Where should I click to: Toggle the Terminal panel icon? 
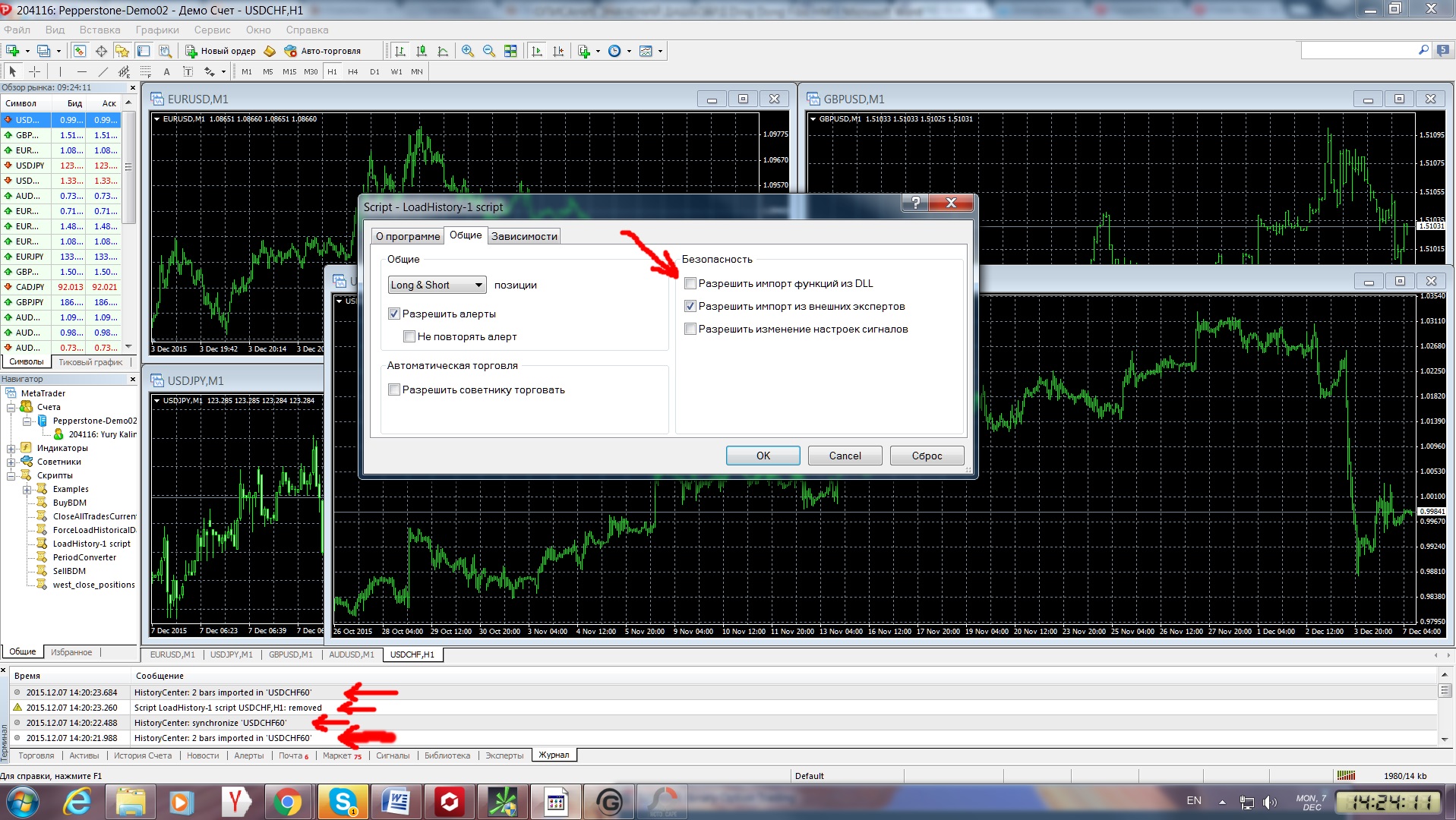tap(144, 51)
